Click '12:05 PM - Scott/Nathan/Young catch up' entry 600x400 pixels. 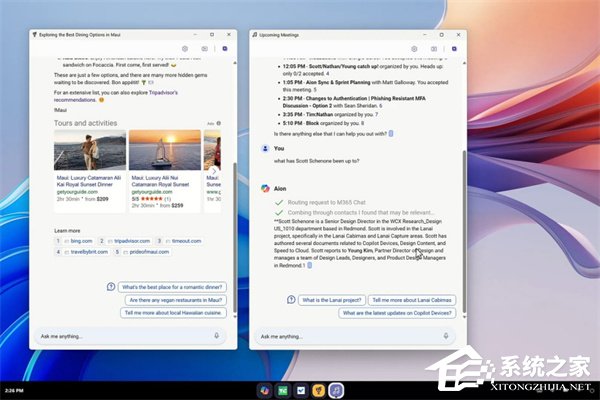(x=363, y=70)
